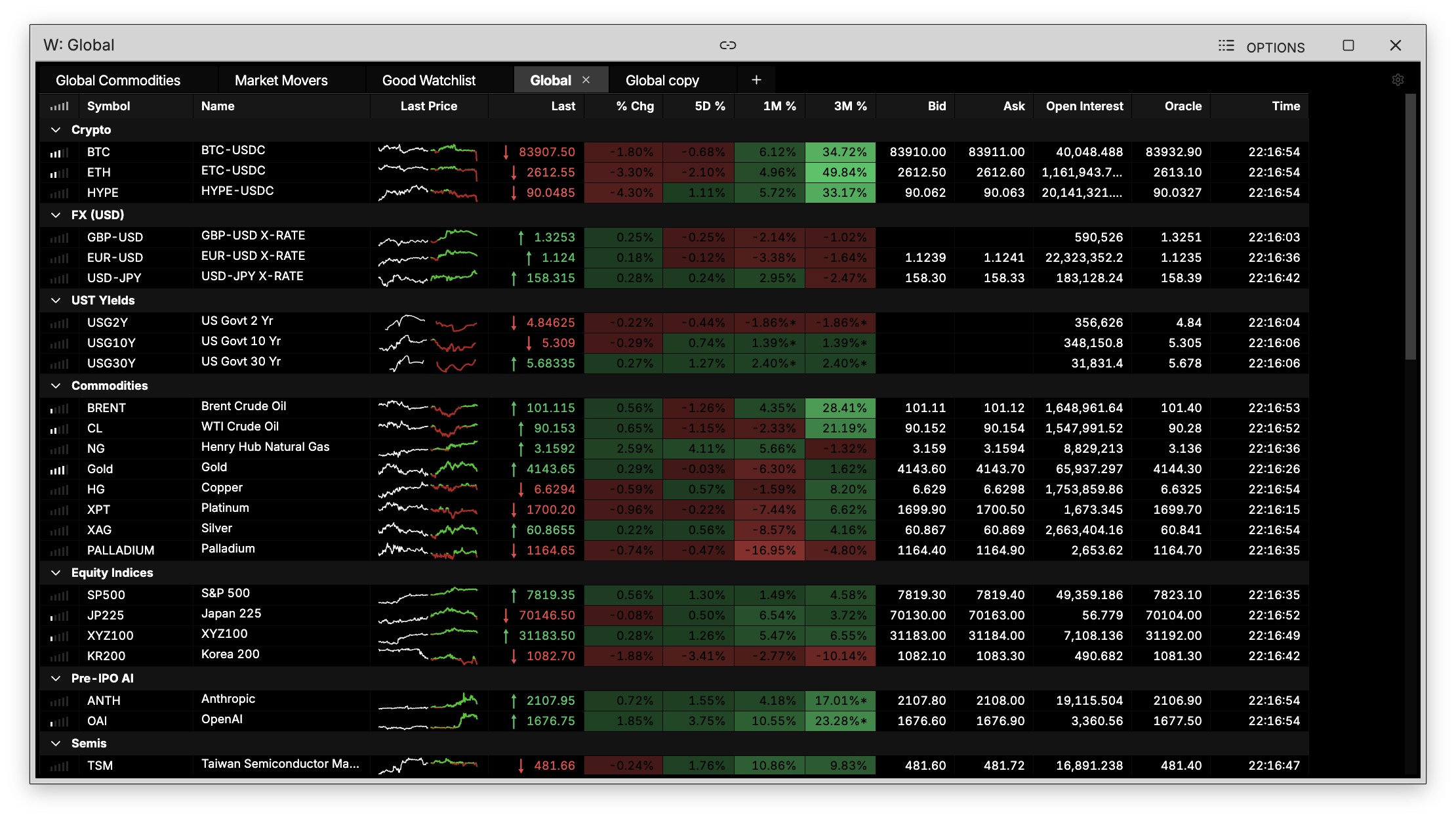Click Gold sparkline chart
Screen dimensions: 1456x819
(x=428, y=469)
